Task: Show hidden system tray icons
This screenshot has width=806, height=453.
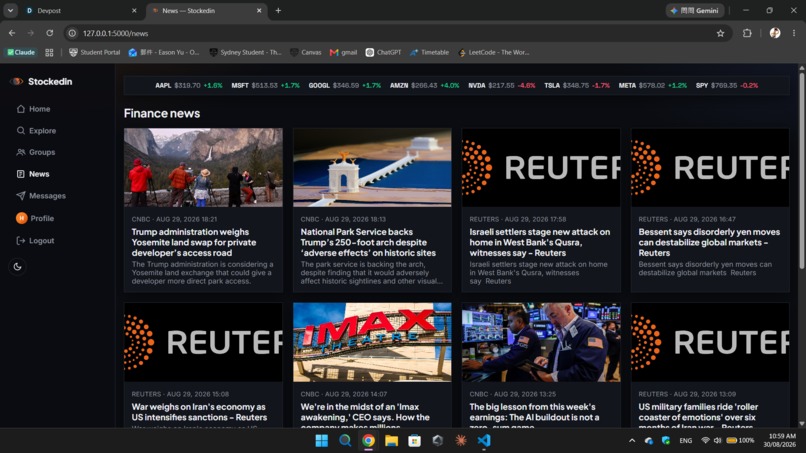Action: [x=632, y=441]
